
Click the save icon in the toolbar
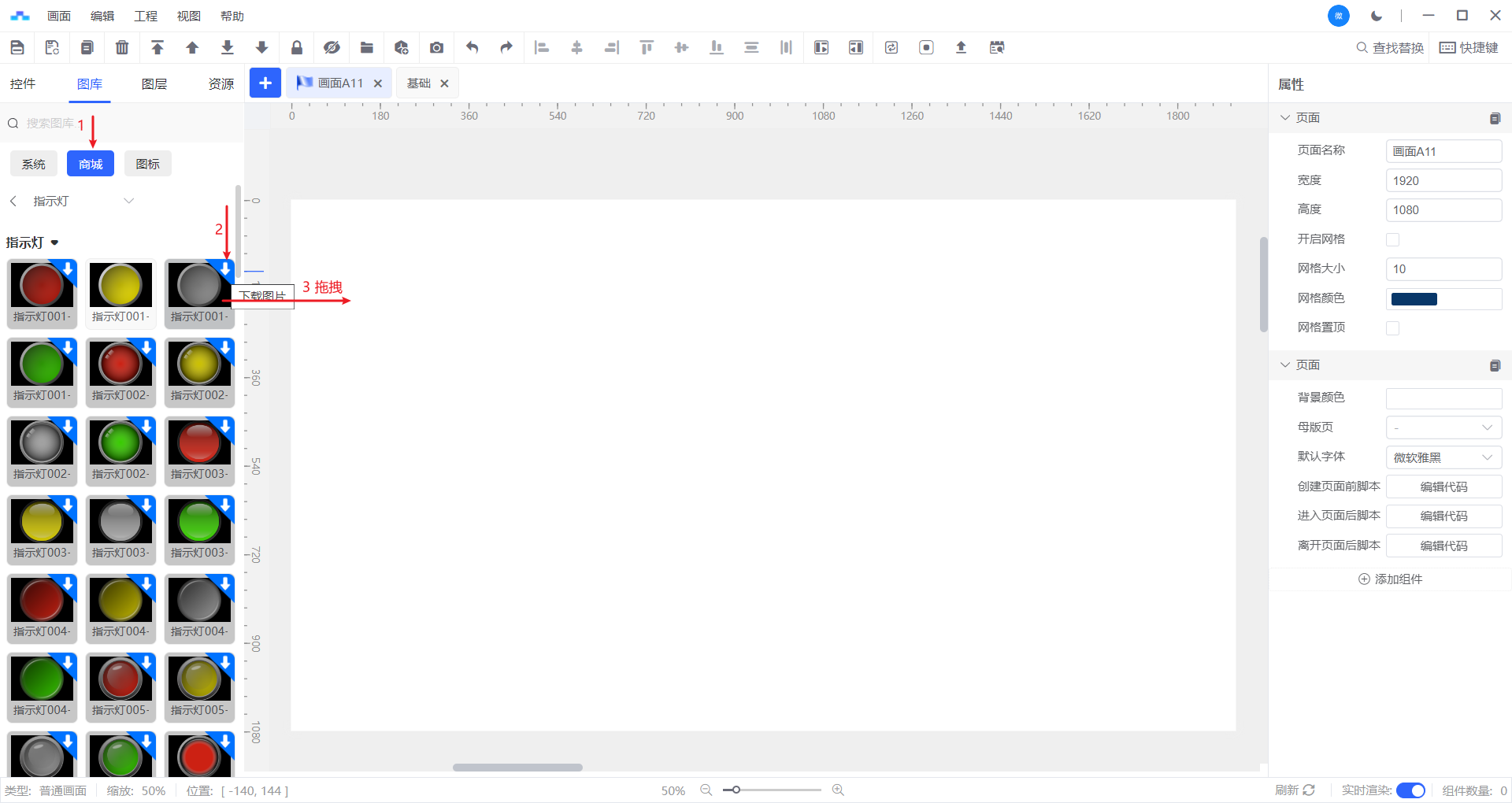click(17, 48)
